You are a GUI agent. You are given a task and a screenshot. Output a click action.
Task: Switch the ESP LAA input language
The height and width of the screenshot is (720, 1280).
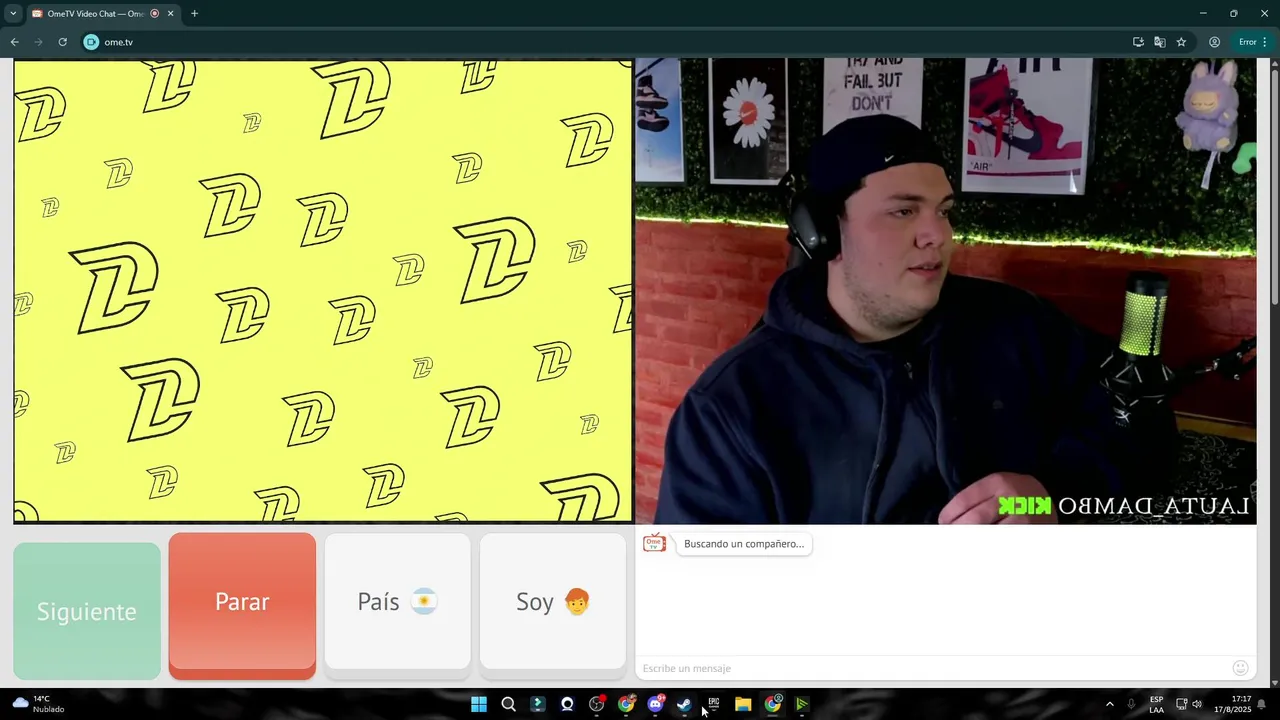click(x=1156, y=704)
